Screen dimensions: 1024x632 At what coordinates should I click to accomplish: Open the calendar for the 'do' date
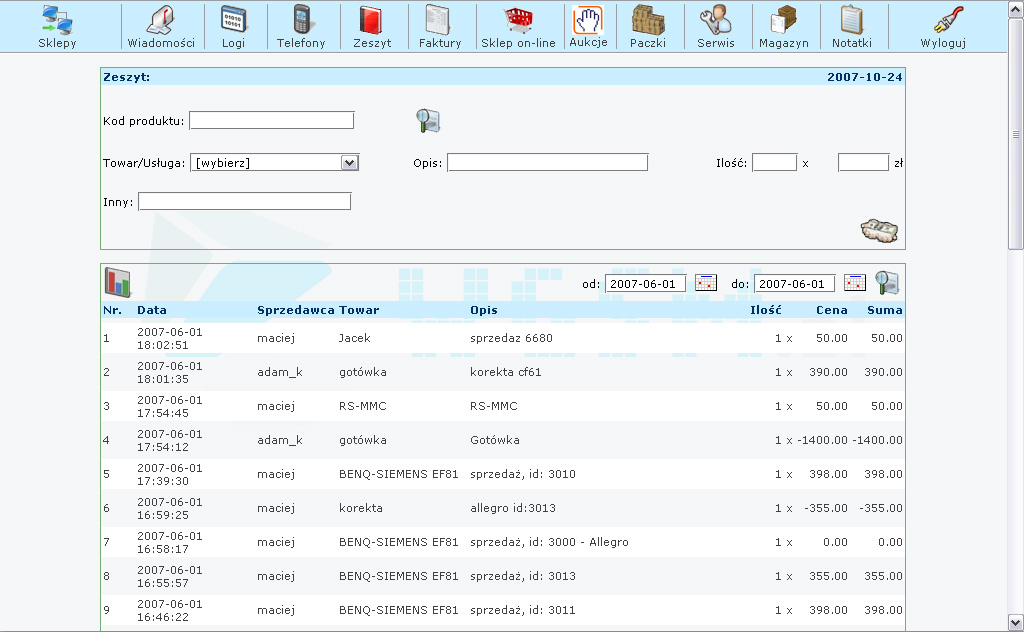(x=855, y=283)
